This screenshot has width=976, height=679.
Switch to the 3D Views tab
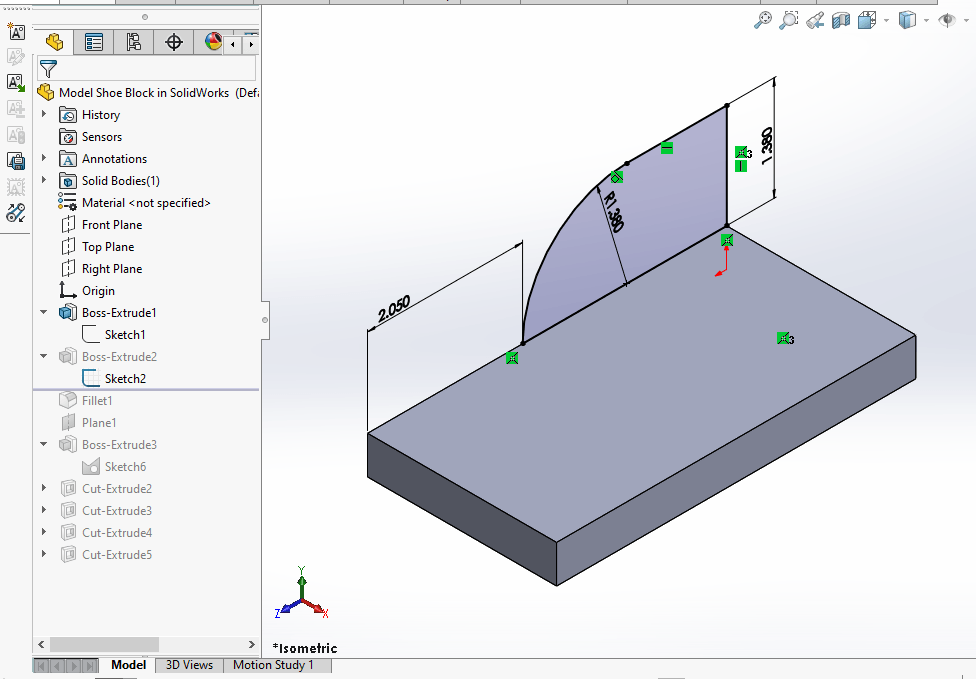tap(189, 665)
